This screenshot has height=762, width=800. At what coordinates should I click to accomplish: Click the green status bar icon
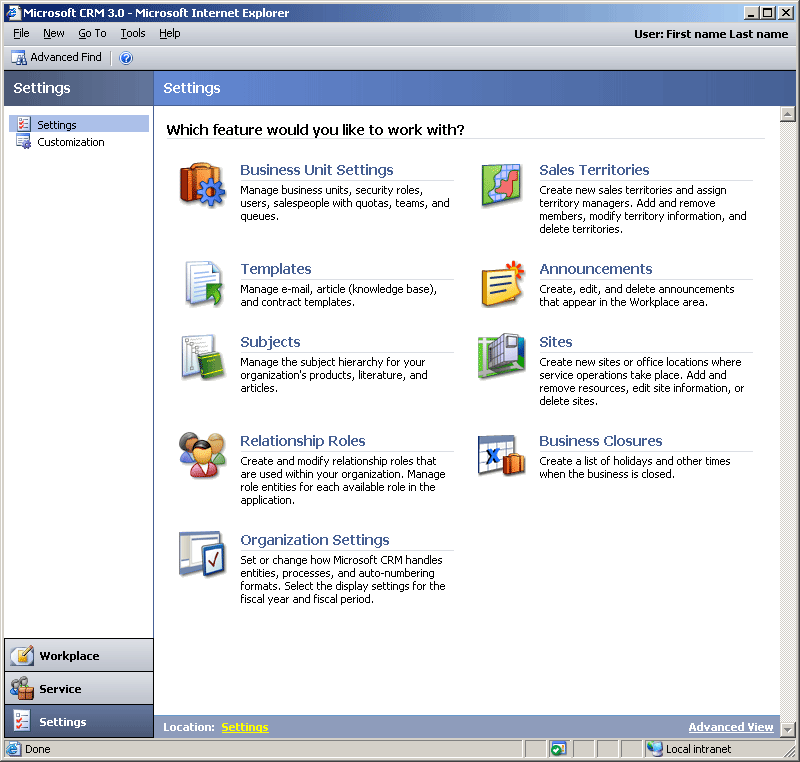pyautogui.click(x=558, y=749)
